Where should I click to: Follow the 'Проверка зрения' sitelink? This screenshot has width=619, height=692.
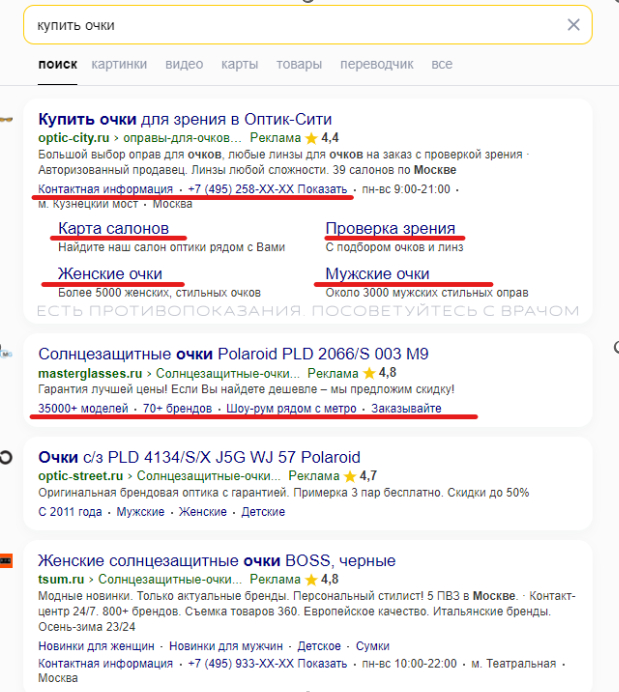(390, 228)
